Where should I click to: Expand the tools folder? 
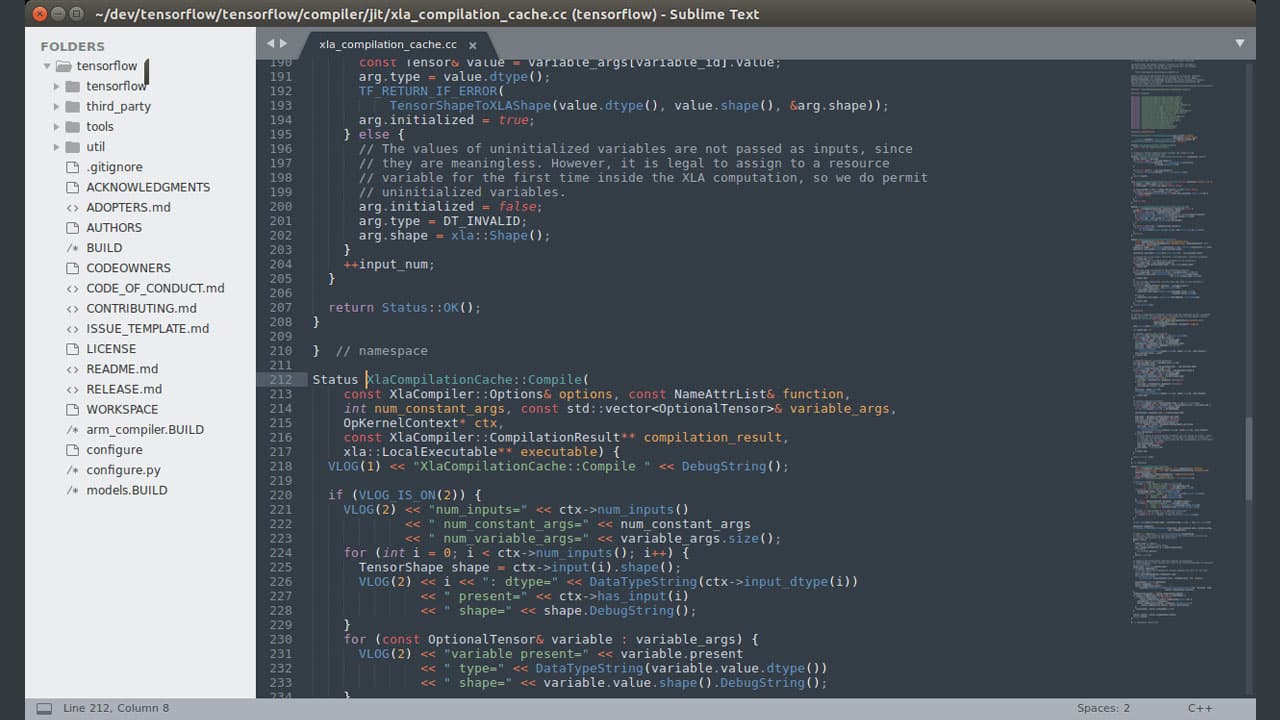57,126
